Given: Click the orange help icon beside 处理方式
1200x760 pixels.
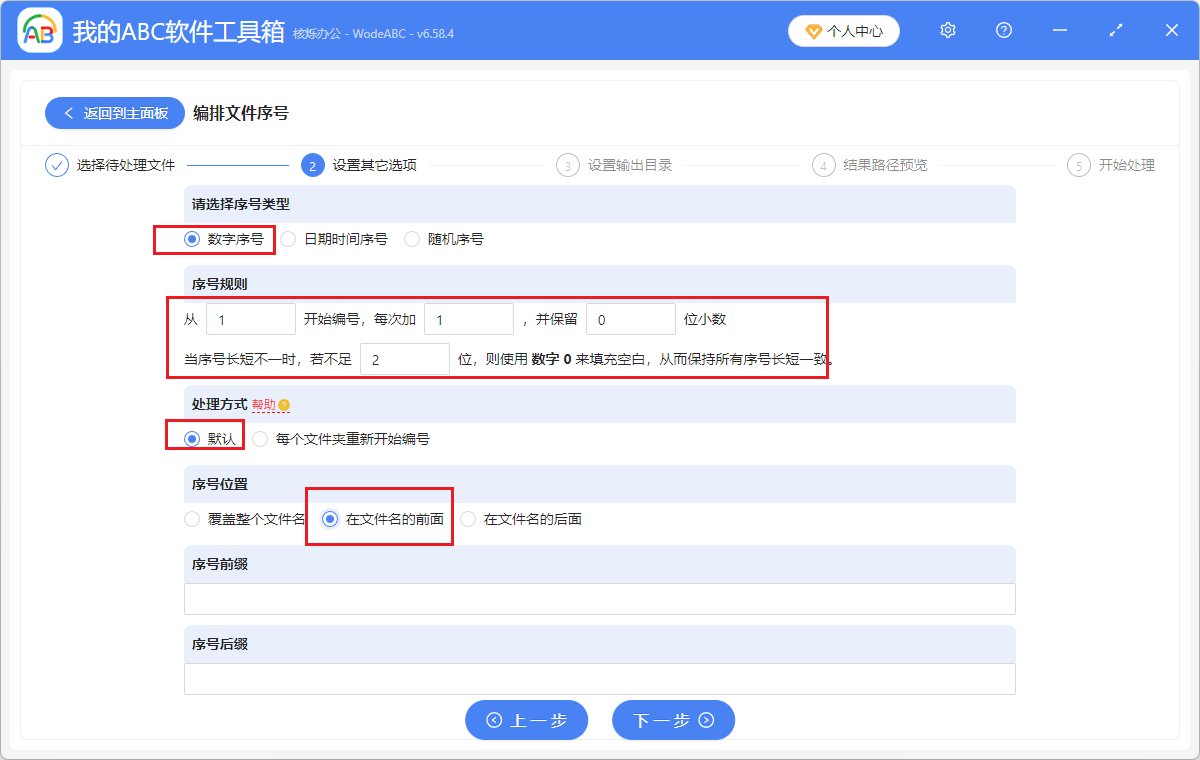Looking at the screenshot, I should [285, 404].
